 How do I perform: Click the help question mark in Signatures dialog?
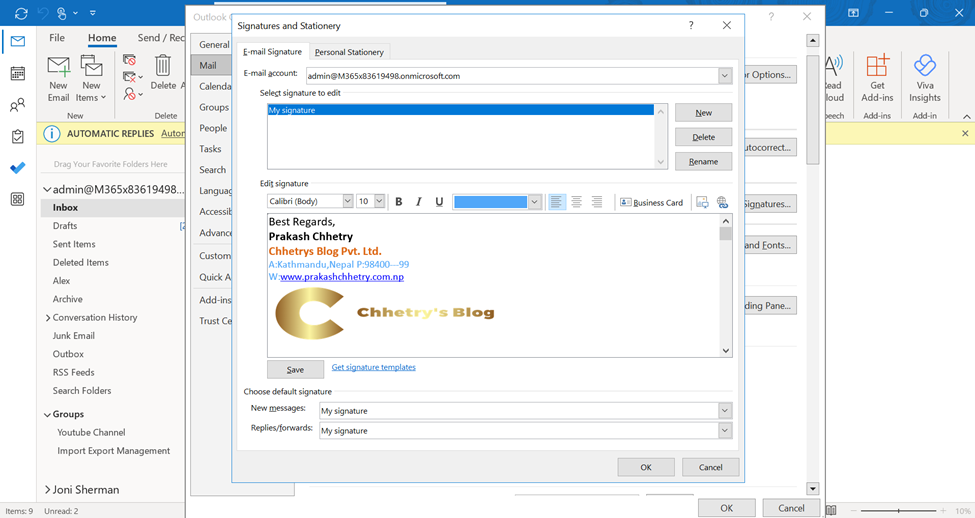pyautogui.click(x=691, y=25)
